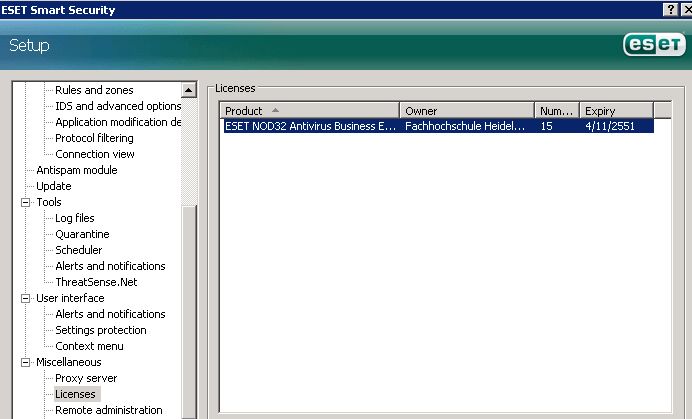Screen dimensions: 692x419
Task: Select Scheduler in the tree
Action: (79, 250)
